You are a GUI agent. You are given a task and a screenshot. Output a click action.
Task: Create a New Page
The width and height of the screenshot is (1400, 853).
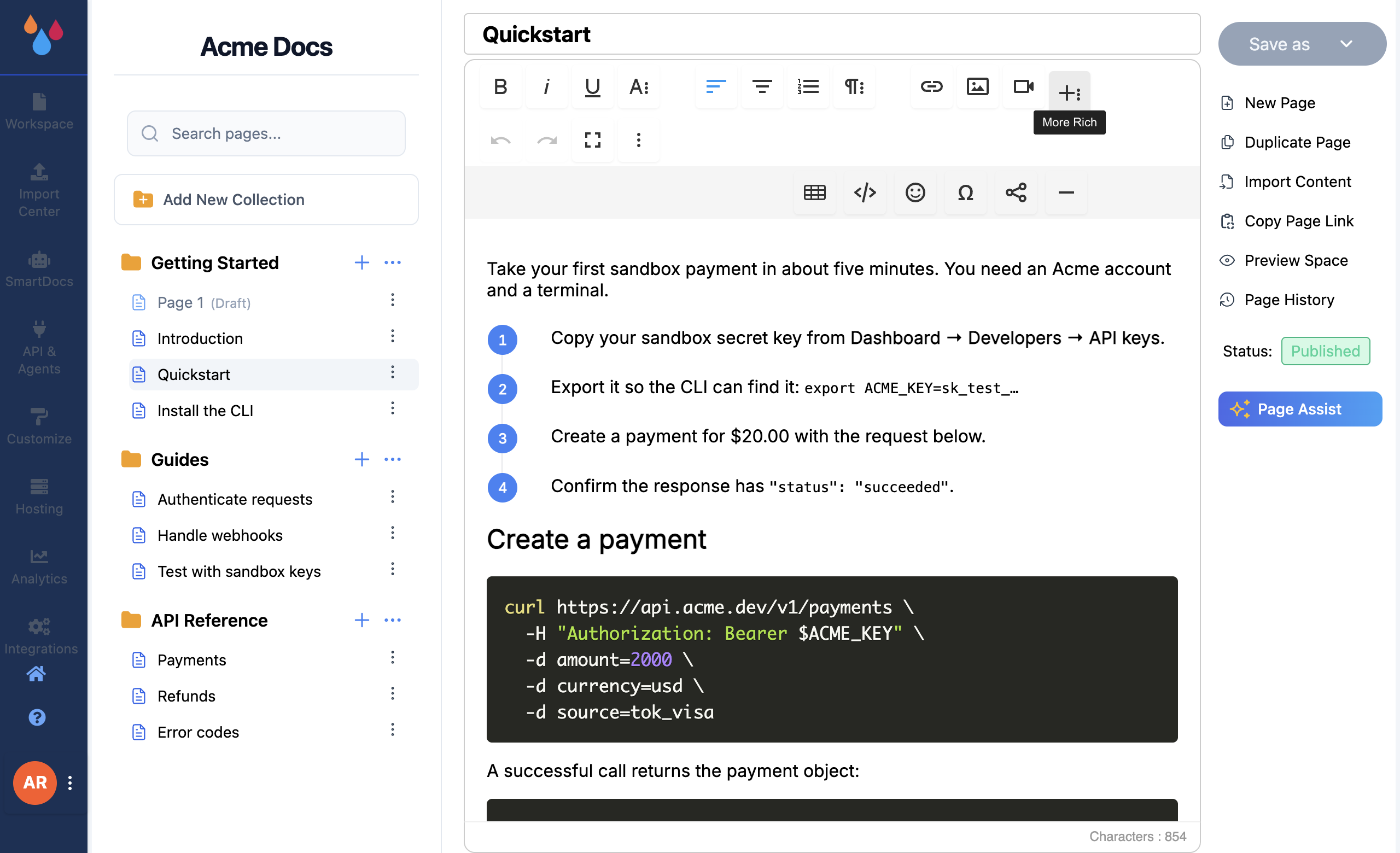point(1268,103)
